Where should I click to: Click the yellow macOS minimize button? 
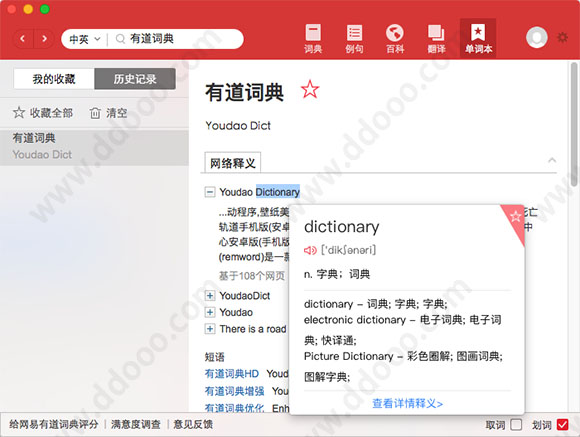pos(28,9)
